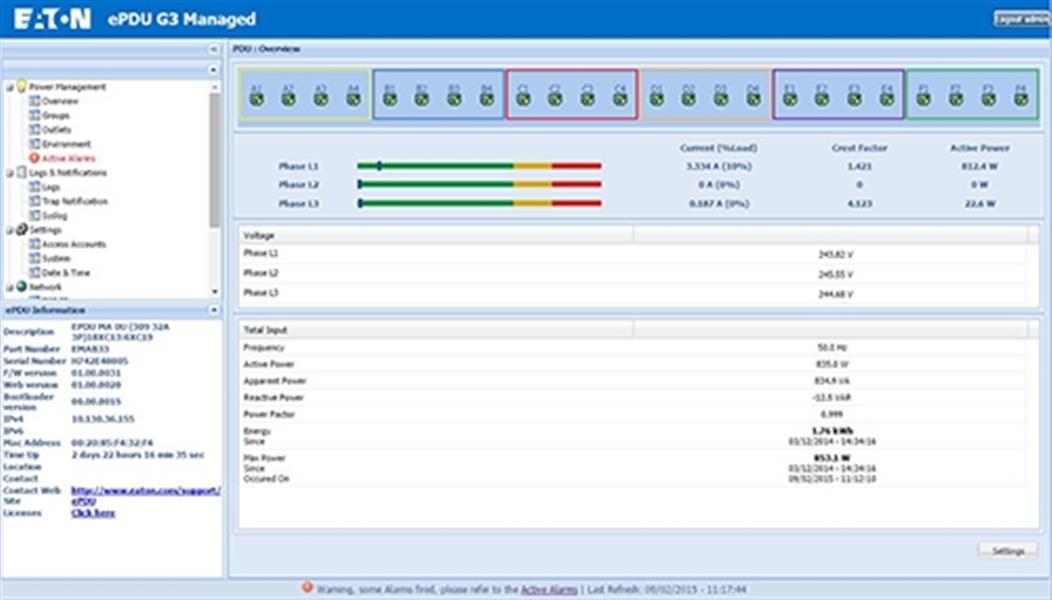
Task: Open Date & Time settings
Action: tap(66, 273)
